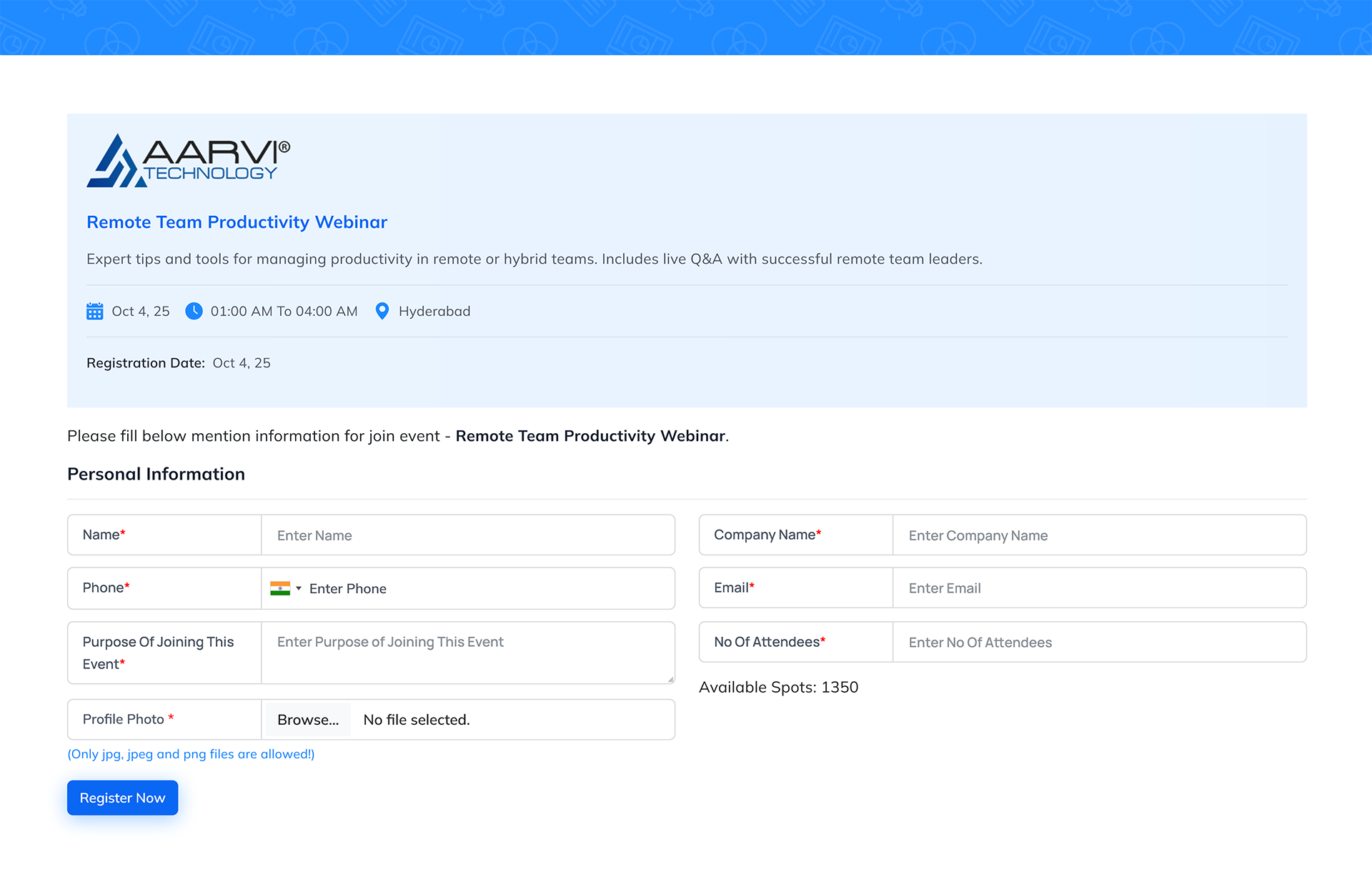Click the Purpose of Joining This Event textarea
Viewport: 1372px width, 872px height.
click(x=467, y=652)
